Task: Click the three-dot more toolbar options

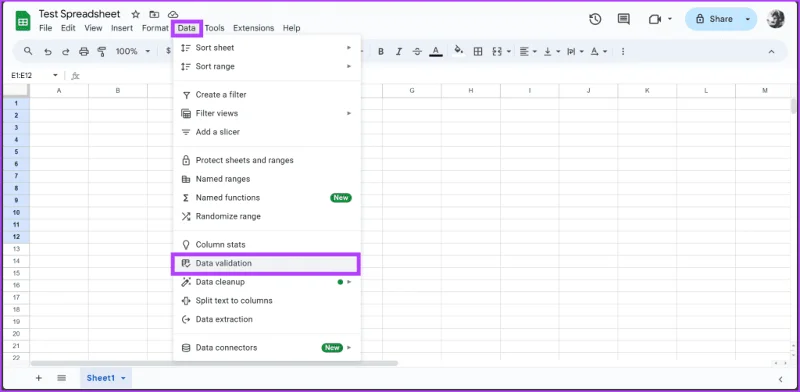Action: click(x=623, y=52)
